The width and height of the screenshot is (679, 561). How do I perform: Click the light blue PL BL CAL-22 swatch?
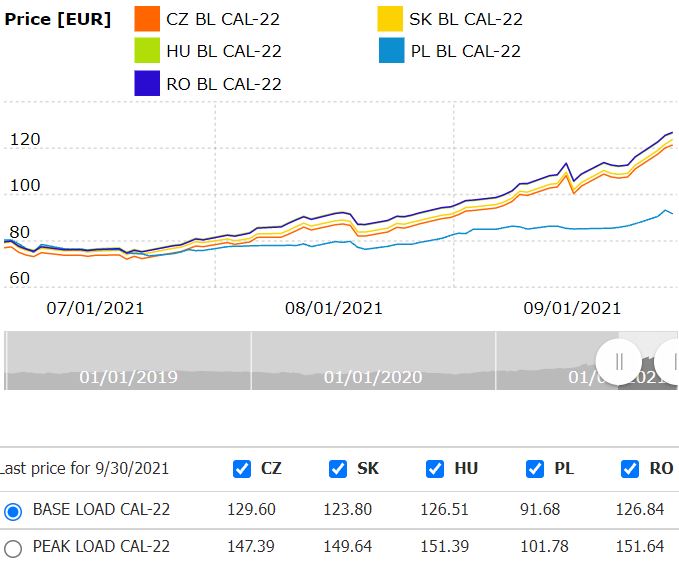(x=392, y=51)
